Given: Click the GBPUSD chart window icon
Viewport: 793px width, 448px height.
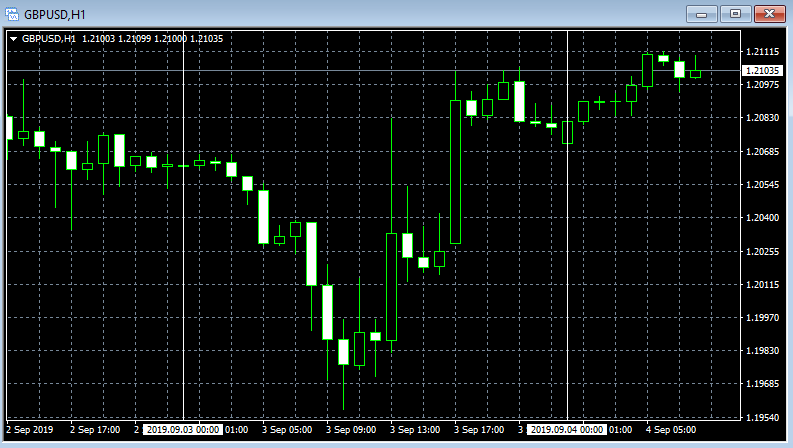Looking at the screenshot, I should click(12, 14).
